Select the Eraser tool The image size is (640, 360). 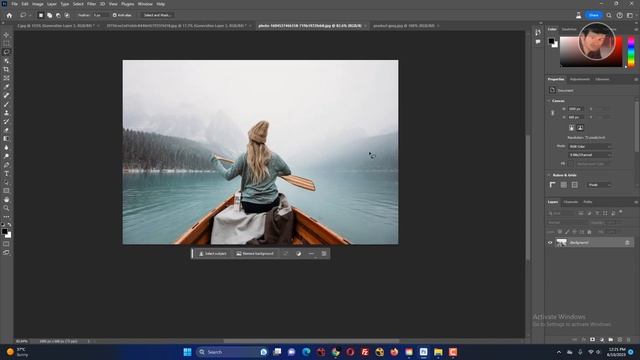6,130
